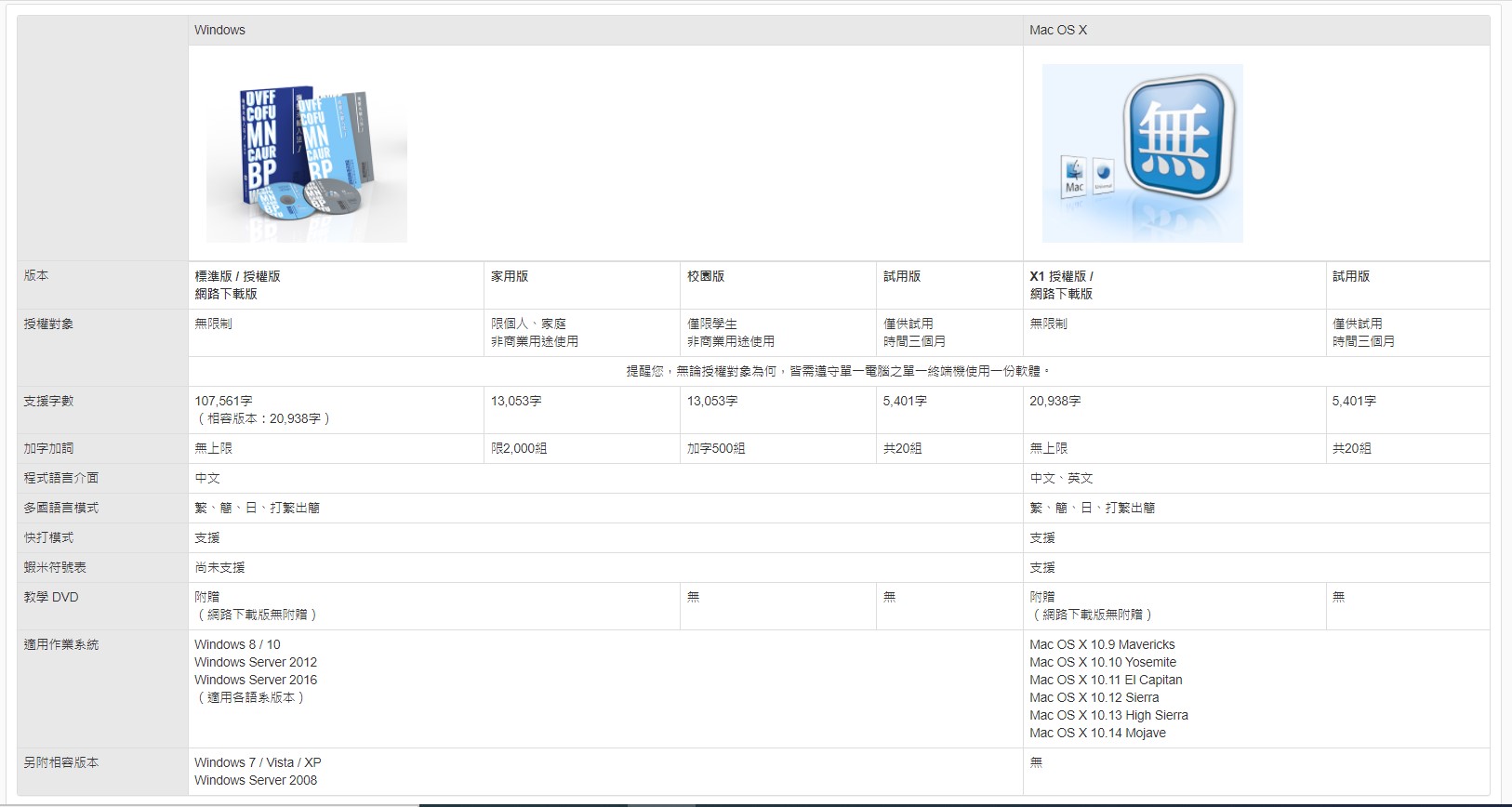Screen dimensions: 1512x807
Task: Click the 程式語言介面 row label
Action: coord(61,478)
